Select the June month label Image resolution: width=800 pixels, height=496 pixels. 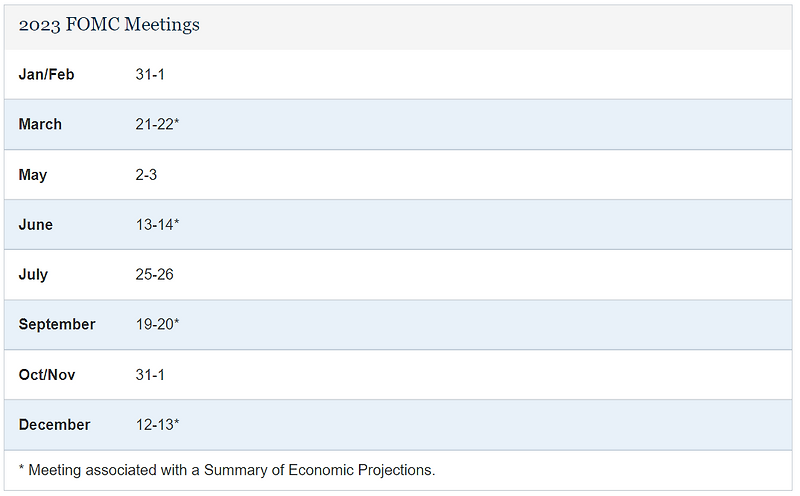click(x=36, y=225)
